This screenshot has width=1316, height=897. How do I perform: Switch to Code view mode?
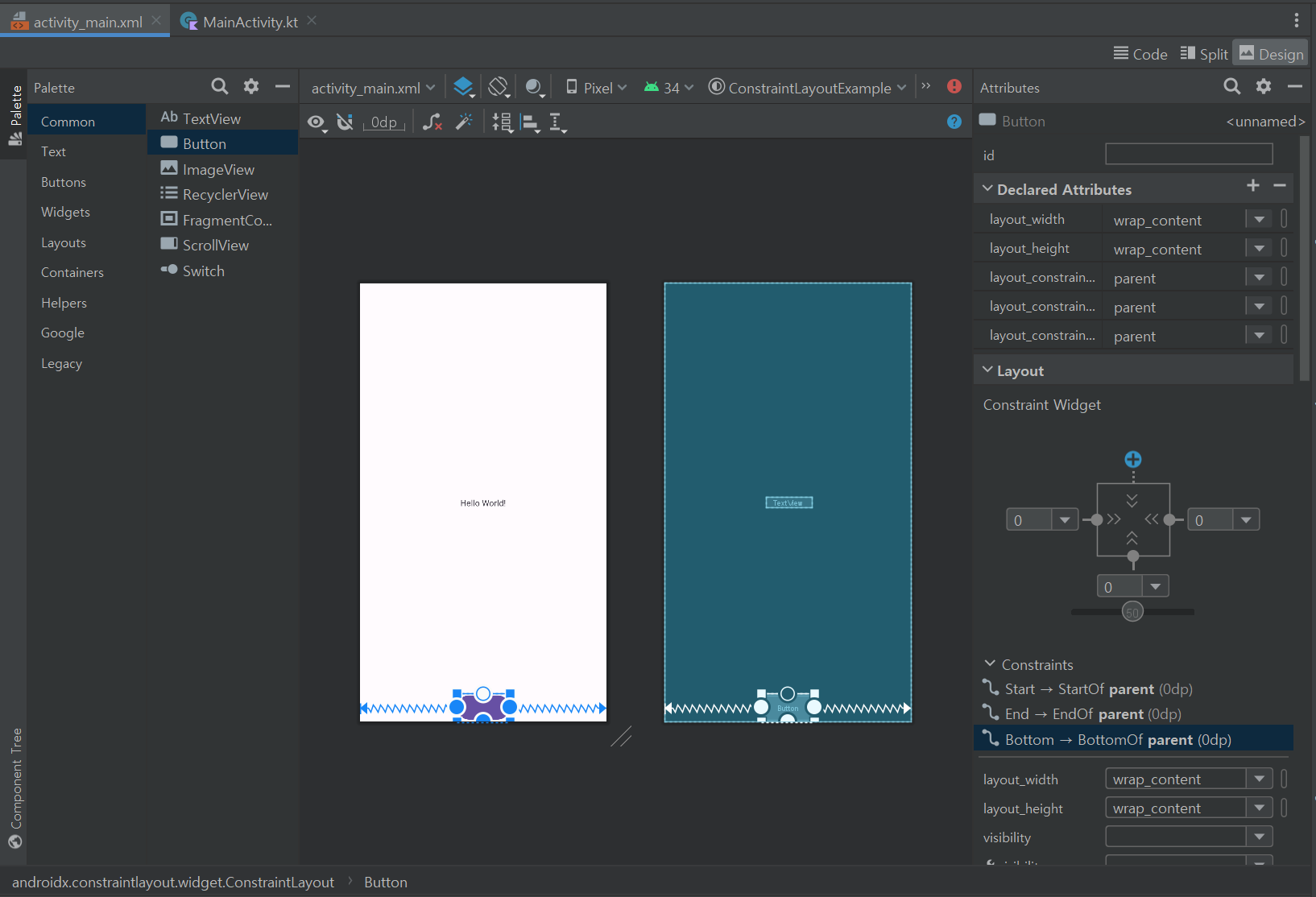tap(1140, 54)
